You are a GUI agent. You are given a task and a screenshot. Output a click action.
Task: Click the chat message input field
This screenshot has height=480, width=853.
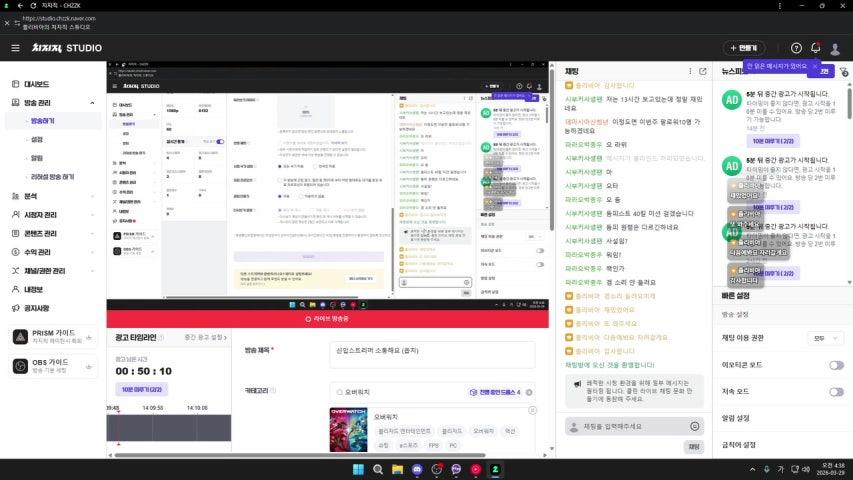[634, 427]
